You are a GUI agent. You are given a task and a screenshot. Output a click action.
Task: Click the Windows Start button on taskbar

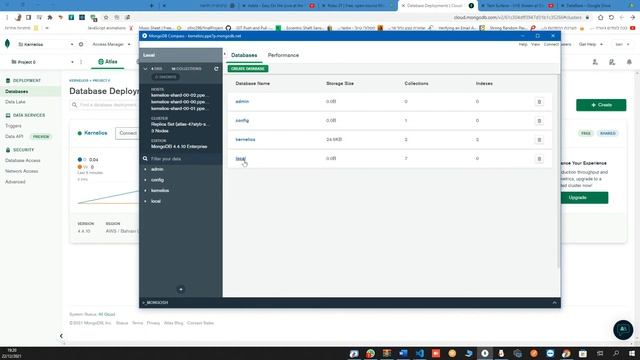(632, 353)
